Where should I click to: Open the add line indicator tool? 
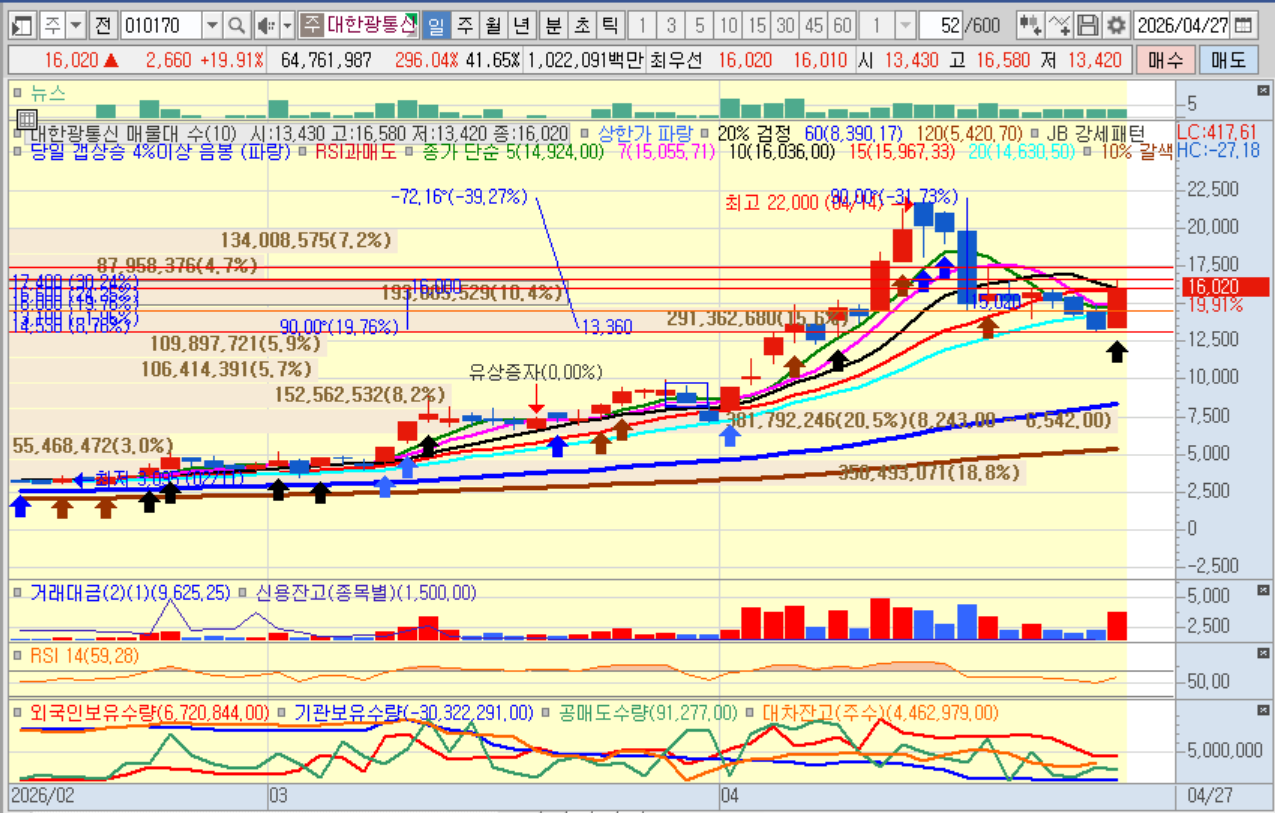click(x=1061, y=25)
